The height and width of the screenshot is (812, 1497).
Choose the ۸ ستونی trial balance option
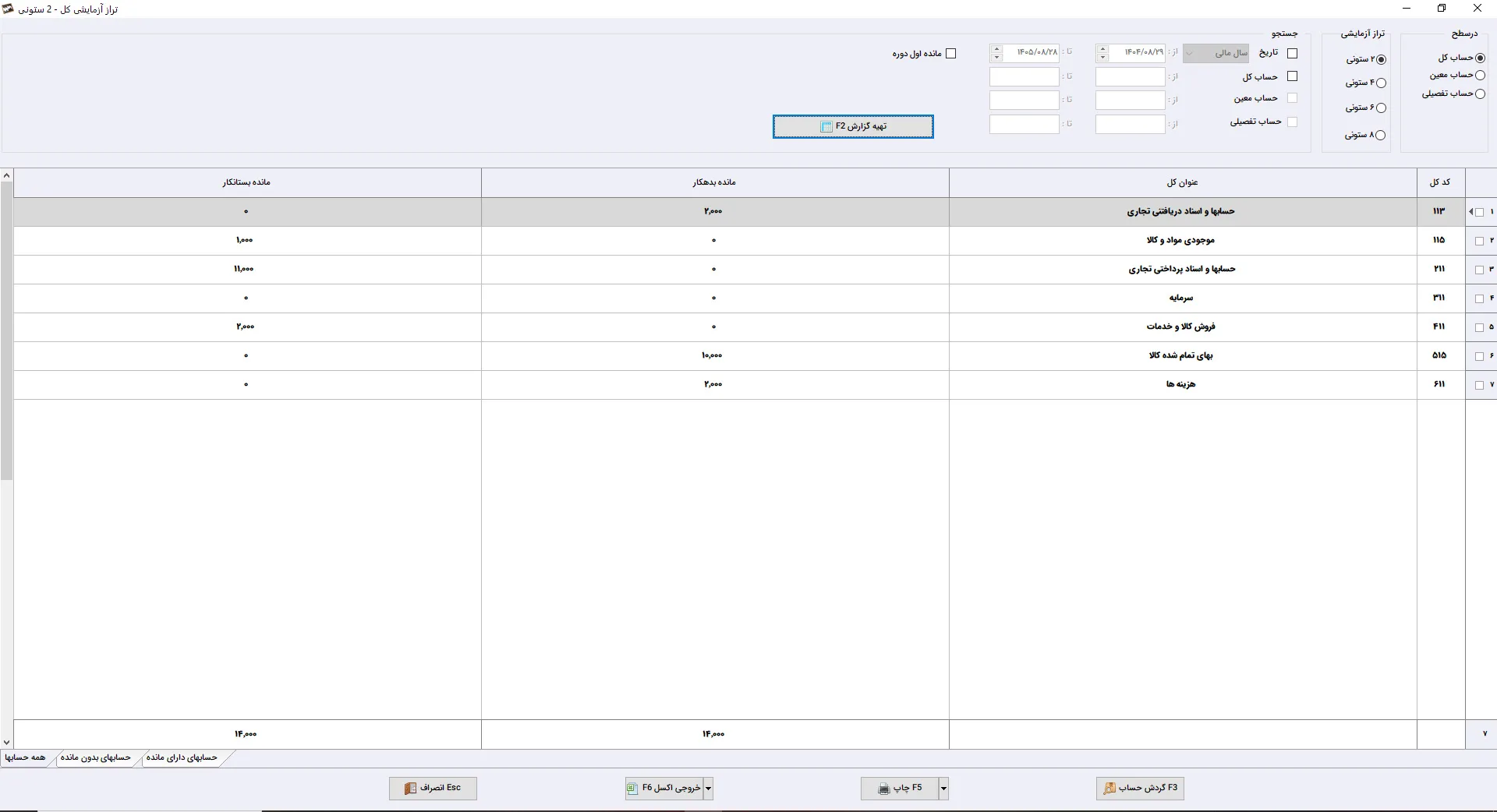(x=1381, y=135)
